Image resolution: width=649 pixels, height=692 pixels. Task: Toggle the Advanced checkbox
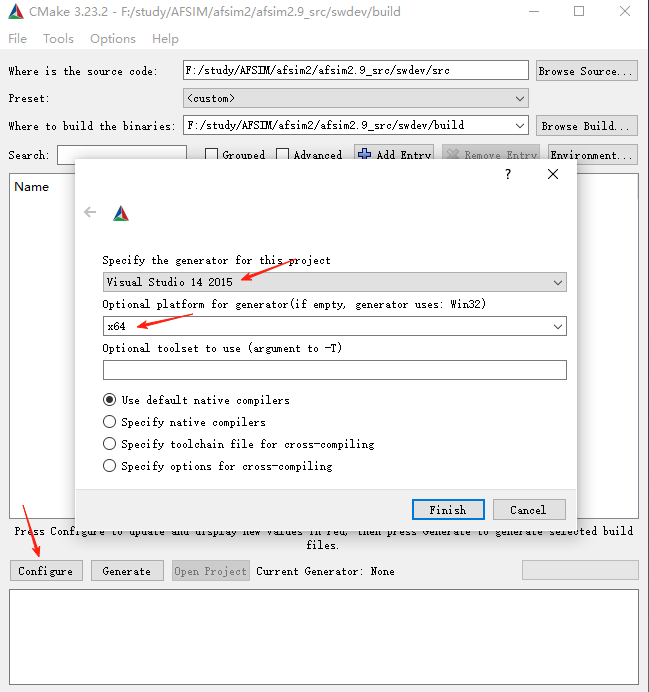pyautogui.click(x=282, y=154)
